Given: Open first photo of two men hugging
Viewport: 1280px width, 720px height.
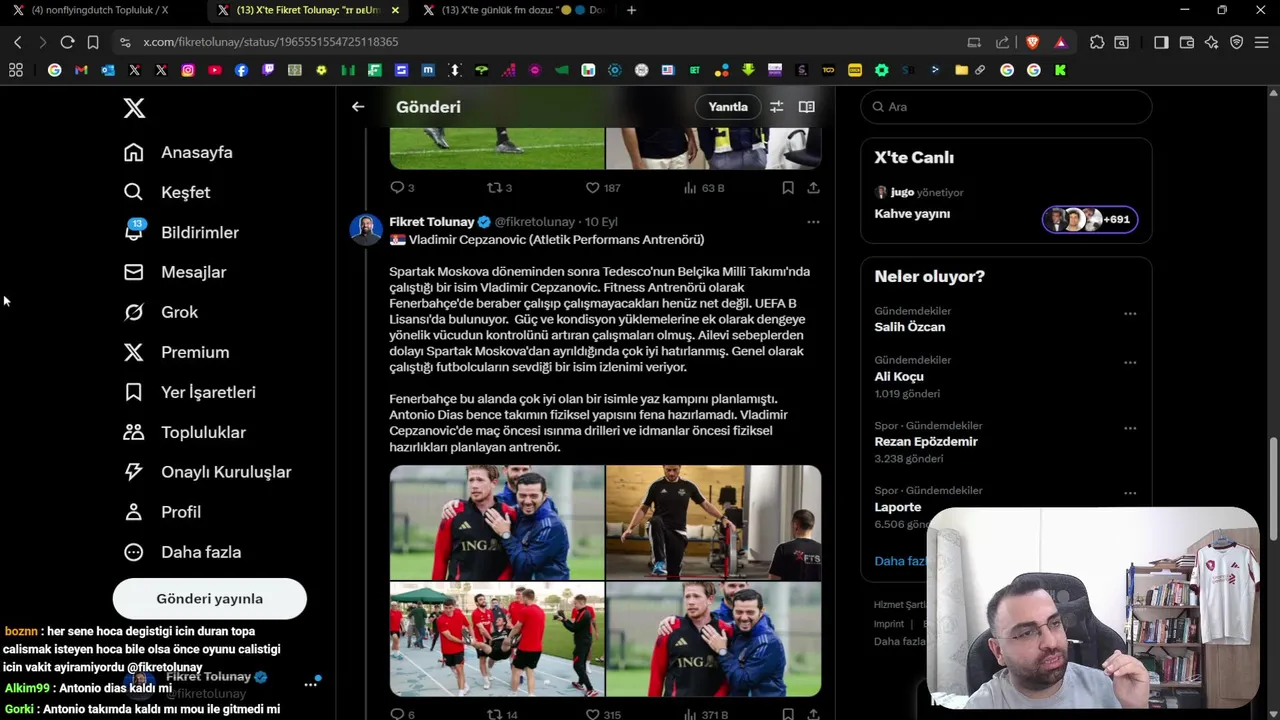Looking at the screenshot, I should 497,522.
